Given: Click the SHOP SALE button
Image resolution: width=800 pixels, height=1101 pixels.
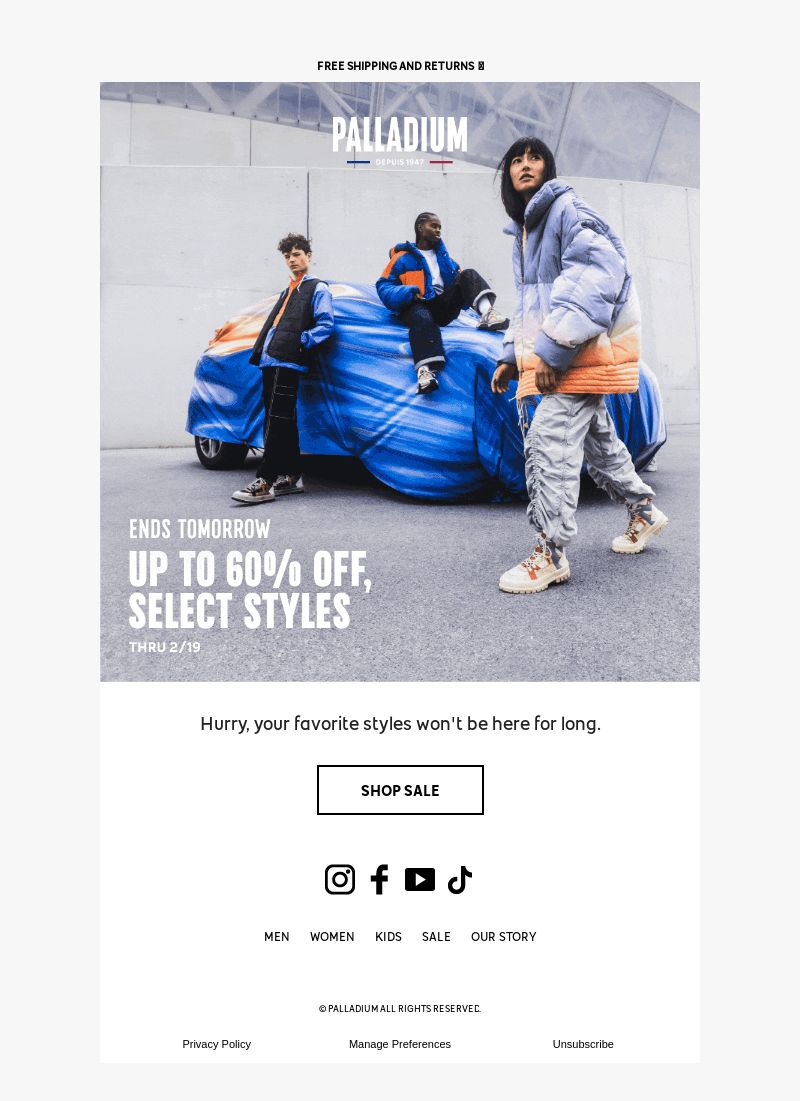Looking at the screenshot, I should pos(400,790).
